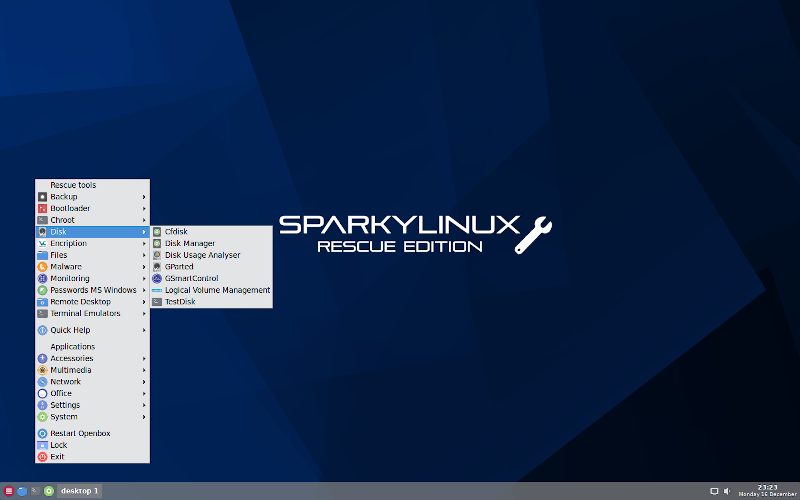Image resolution: width=800 pixels, height=500 pixels.
Task: Open Disk Usage Analyser
Action: pos(211,255)
